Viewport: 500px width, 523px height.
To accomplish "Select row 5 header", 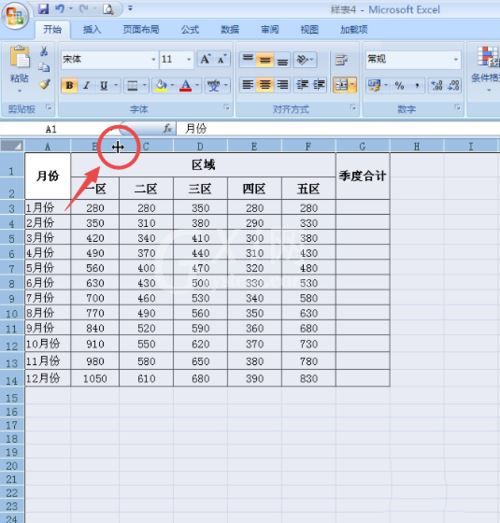I will pyautogui.click(x=12, y=238).
